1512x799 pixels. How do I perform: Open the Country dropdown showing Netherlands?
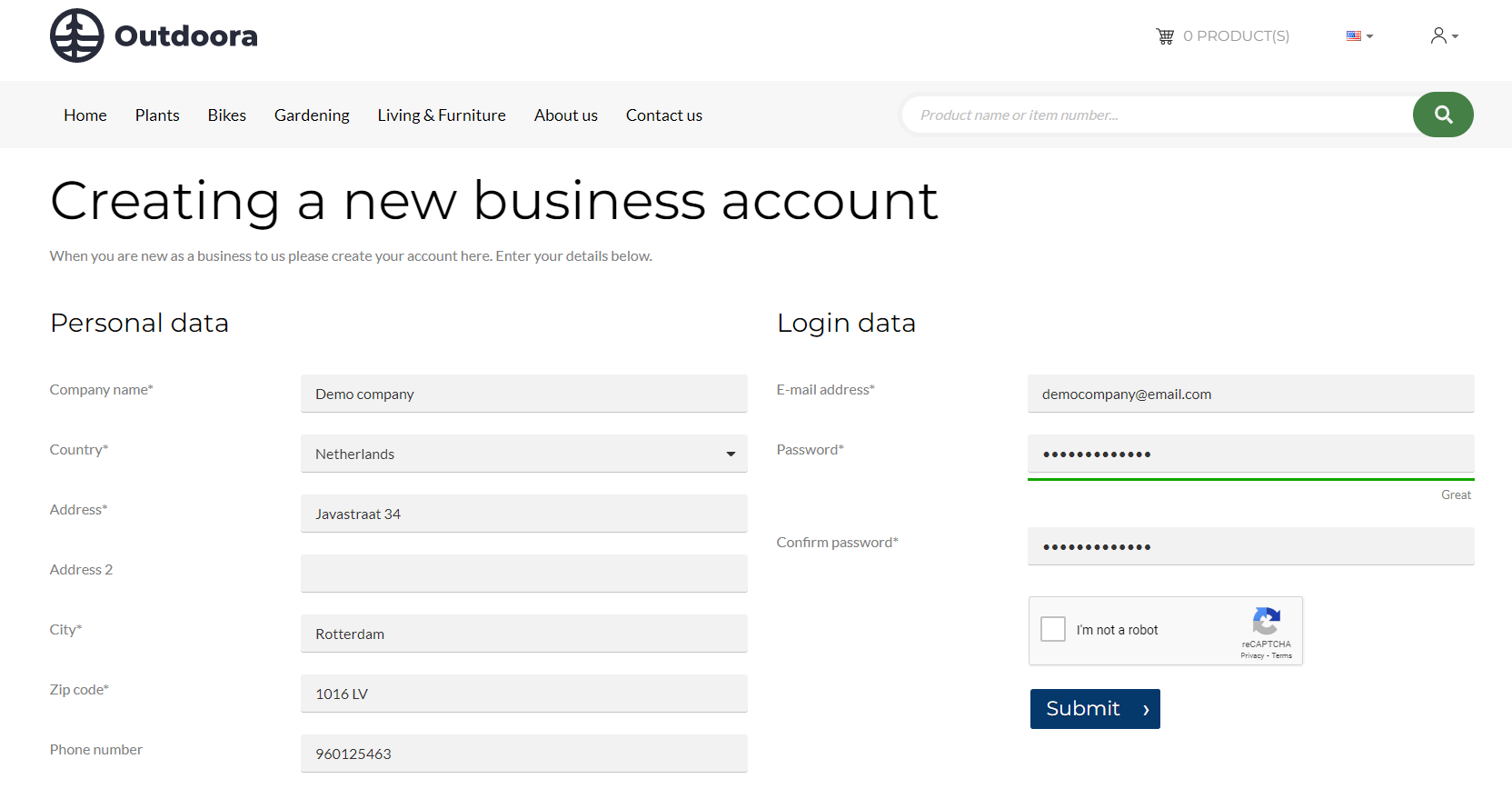pos(523,454)
